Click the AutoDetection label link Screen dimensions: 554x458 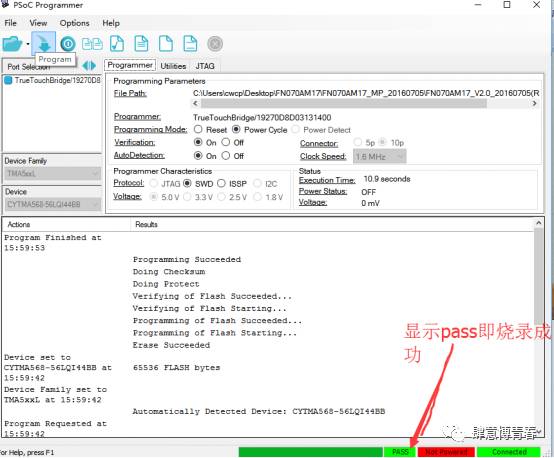coord(139,155)
